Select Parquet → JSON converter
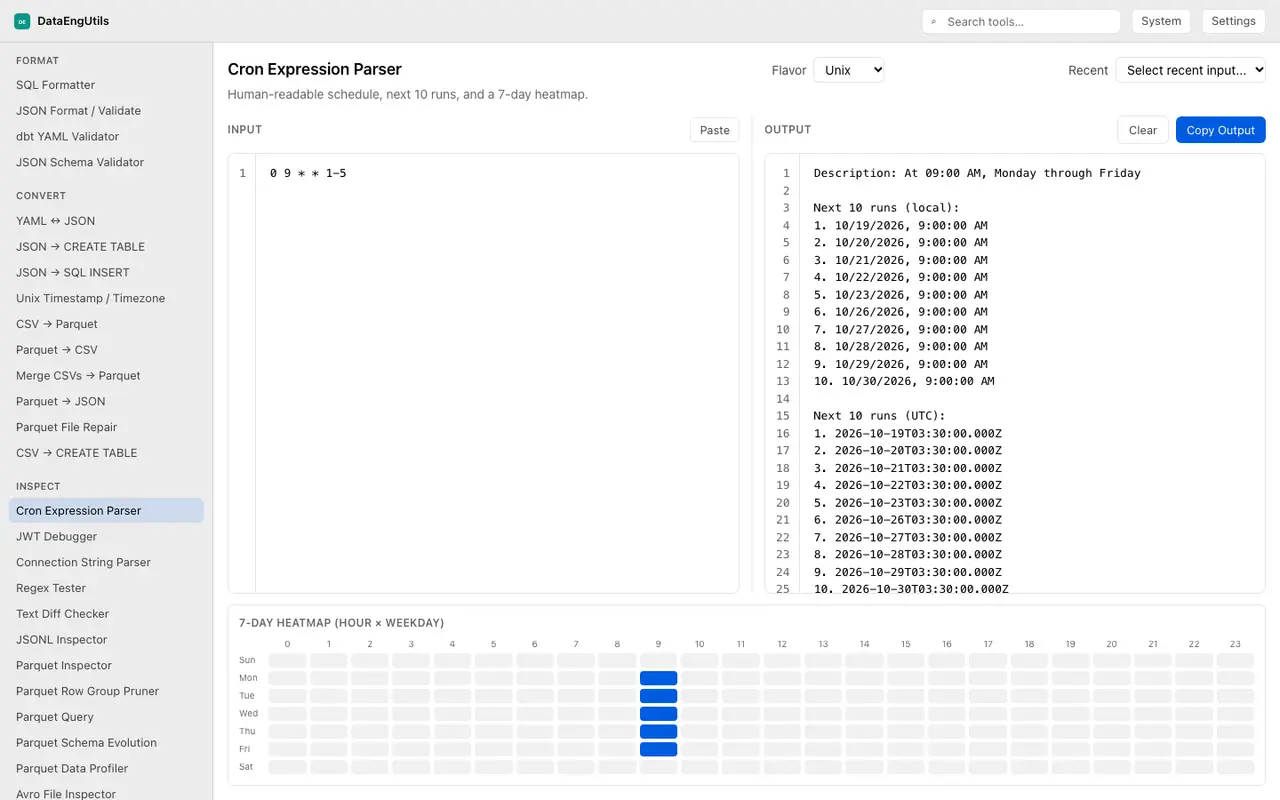Screen dimensions: 1280x800 106,401
